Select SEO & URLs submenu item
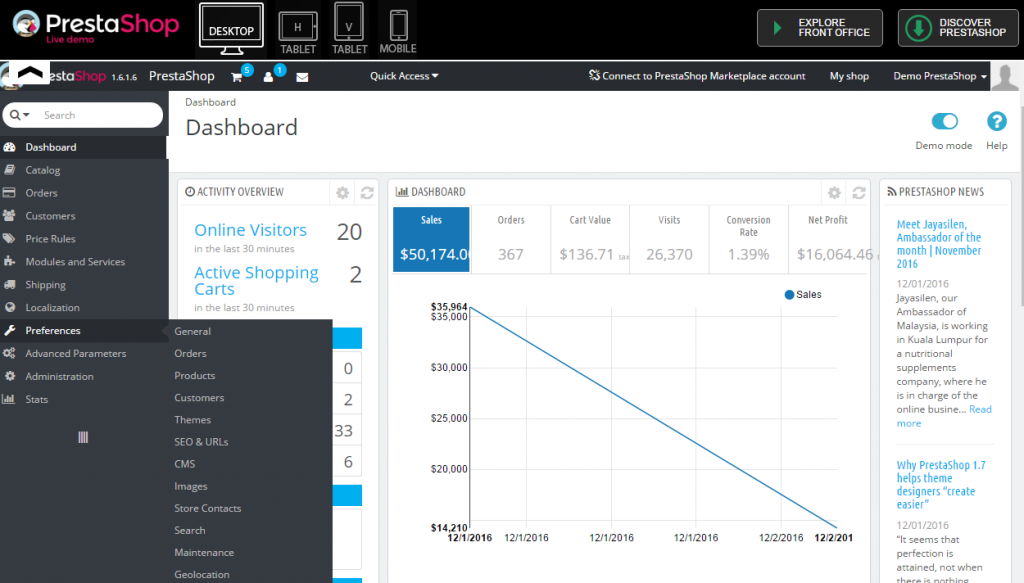Viewport: 1024px width, 583px height. coord(201,442)
